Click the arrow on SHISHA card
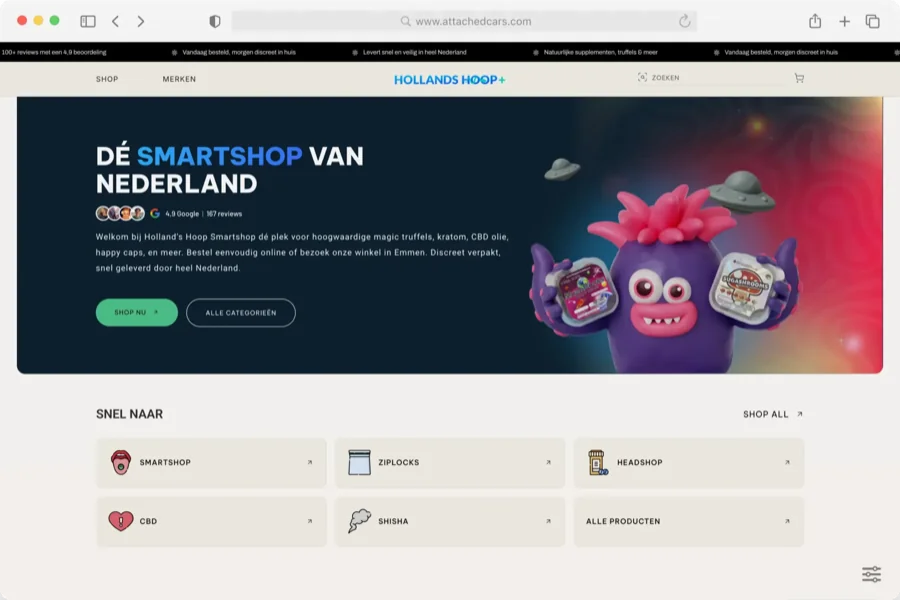 549,521
